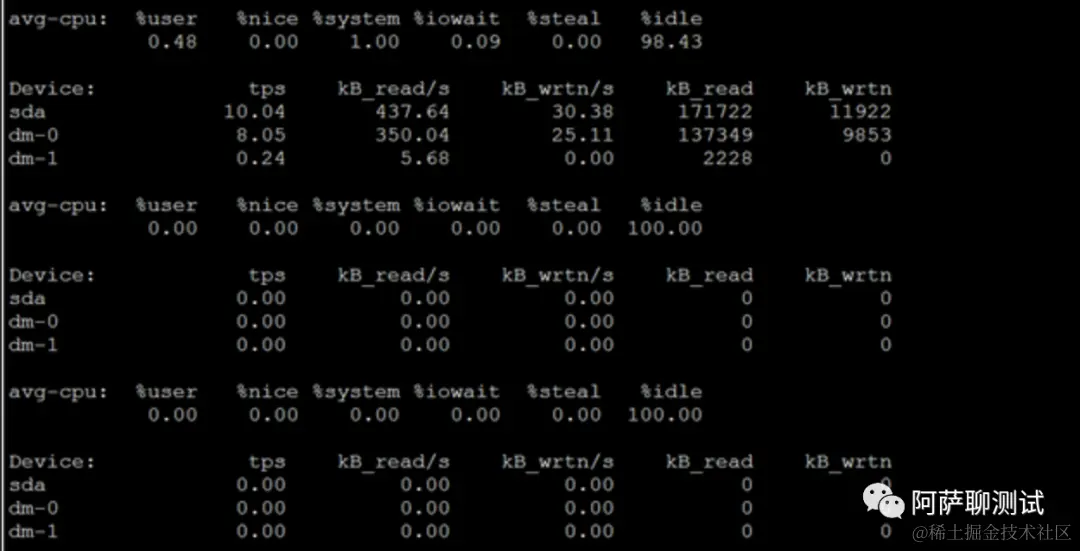Screen dimensions: 1080x551
Task: Click the %system value 1.00
Action: pyautogui.click(x=374, y=41)
